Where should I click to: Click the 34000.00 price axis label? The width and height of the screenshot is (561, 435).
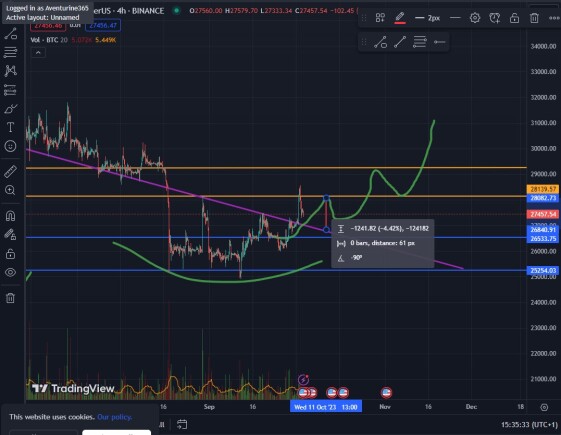point(543,46)
